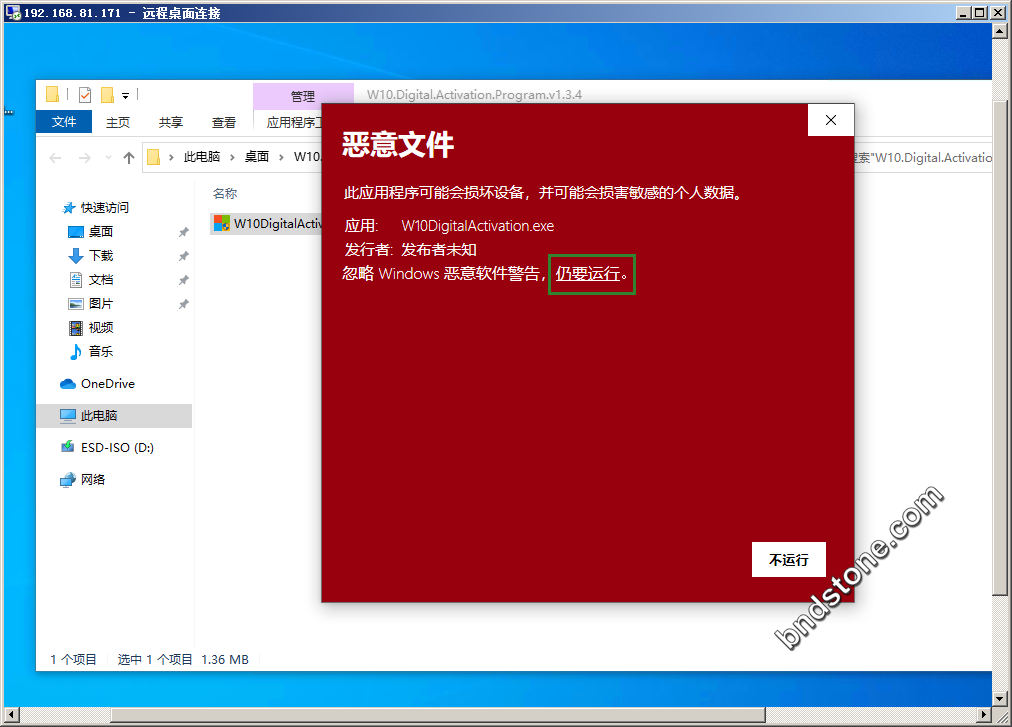Expand the recent locations chevron dropdown
The image size is (1012, 727).
[x=107, y=158]
